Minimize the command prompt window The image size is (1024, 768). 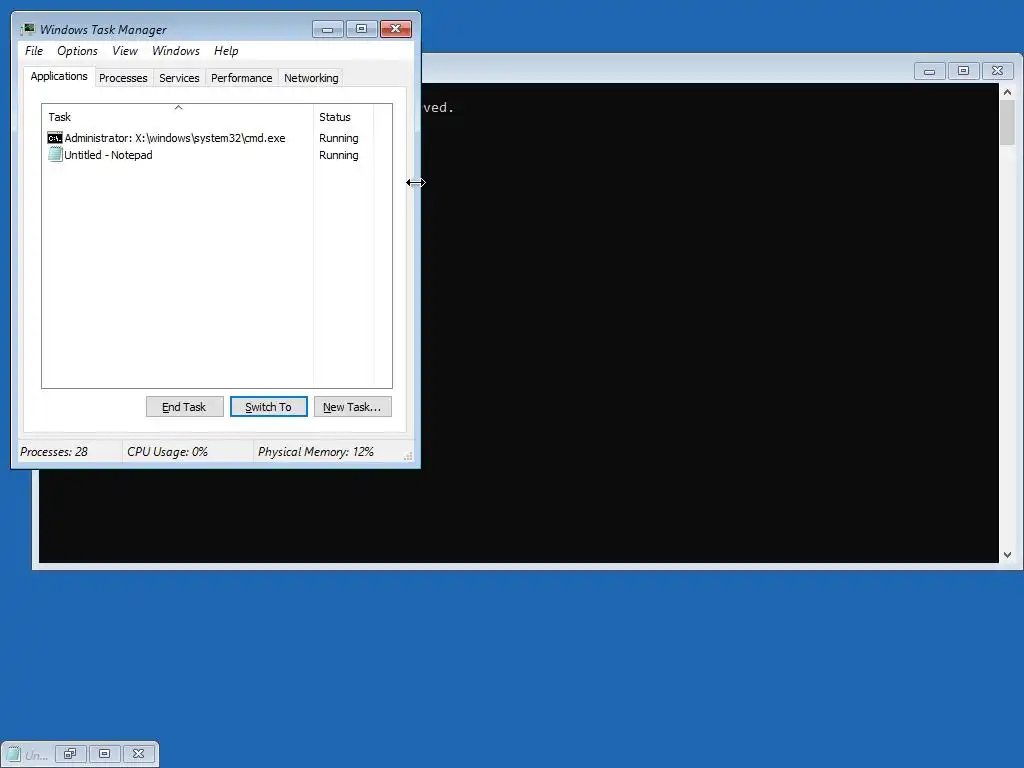click(929, 71)
